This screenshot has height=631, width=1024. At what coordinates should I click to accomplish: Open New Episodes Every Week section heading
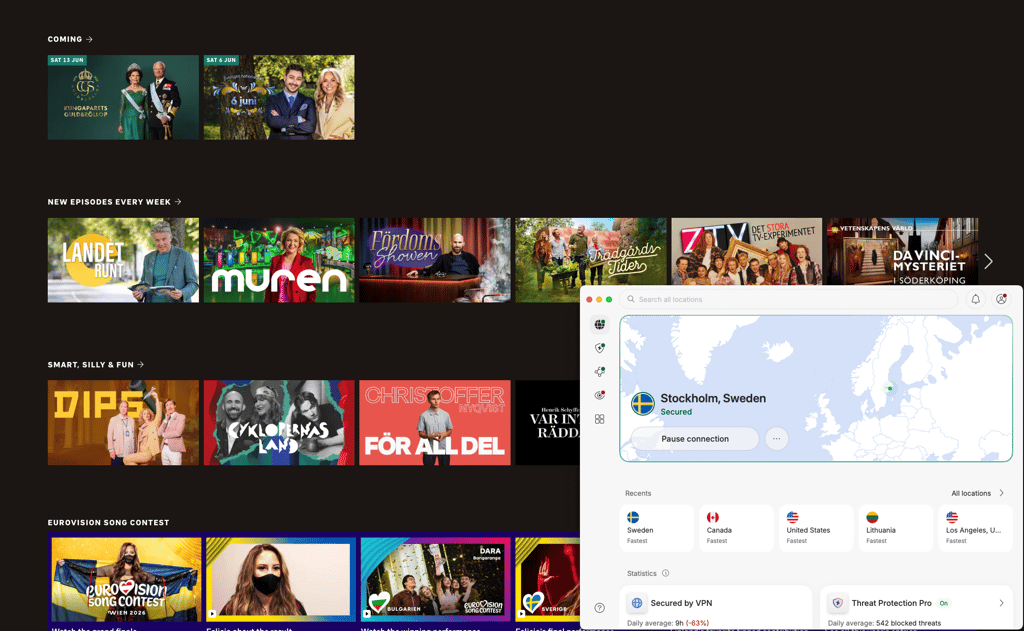pos(114,202)
